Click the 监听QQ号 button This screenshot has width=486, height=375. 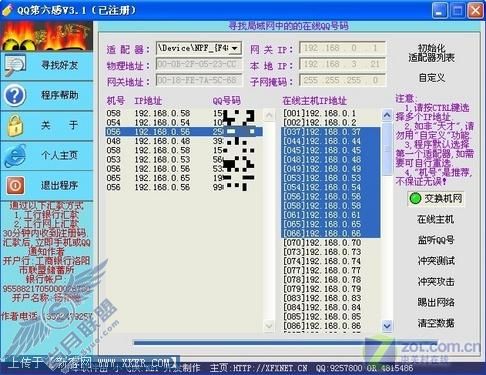point(436,240)
